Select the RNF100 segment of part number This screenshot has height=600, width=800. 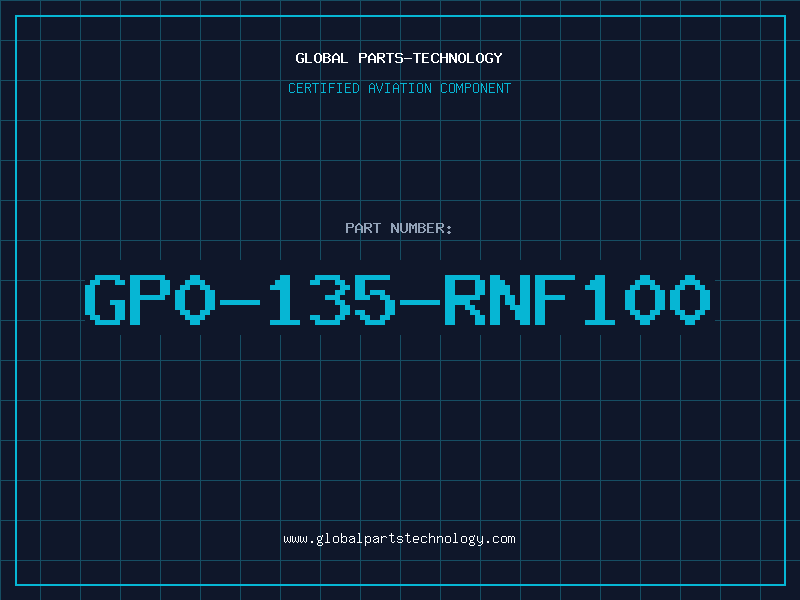(578, 299)
